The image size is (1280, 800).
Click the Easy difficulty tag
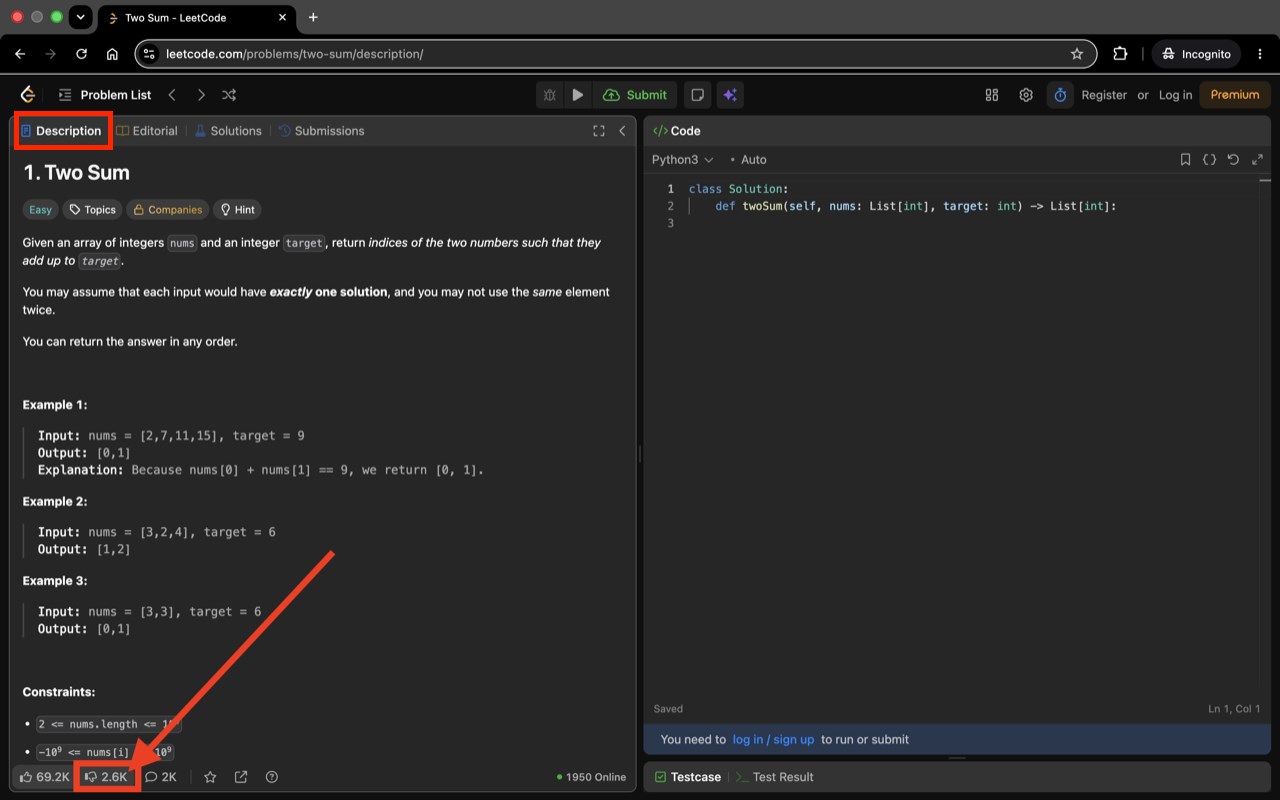[x=40, y=210]
